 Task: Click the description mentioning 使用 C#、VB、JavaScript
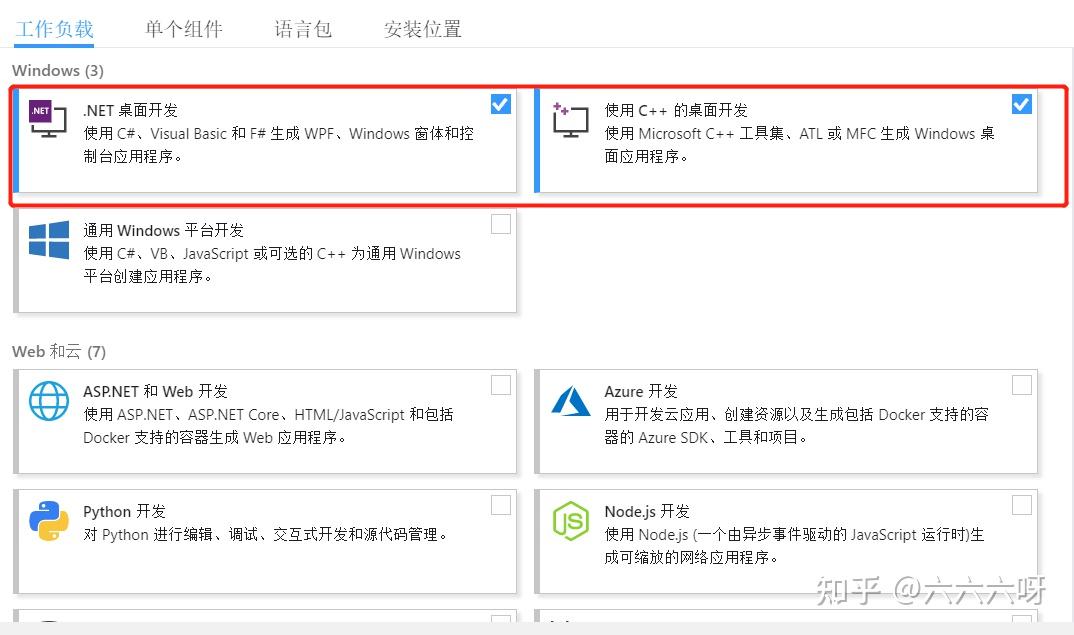point(272,264)
